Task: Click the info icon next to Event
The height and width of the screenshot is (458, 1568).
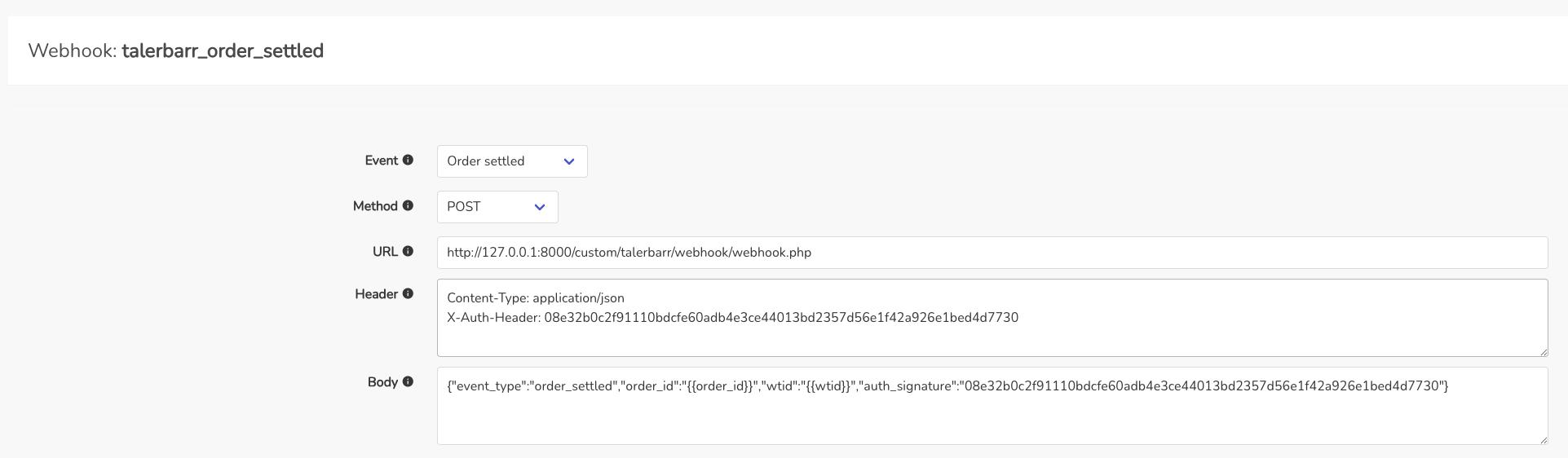Action: pos(408,161)
